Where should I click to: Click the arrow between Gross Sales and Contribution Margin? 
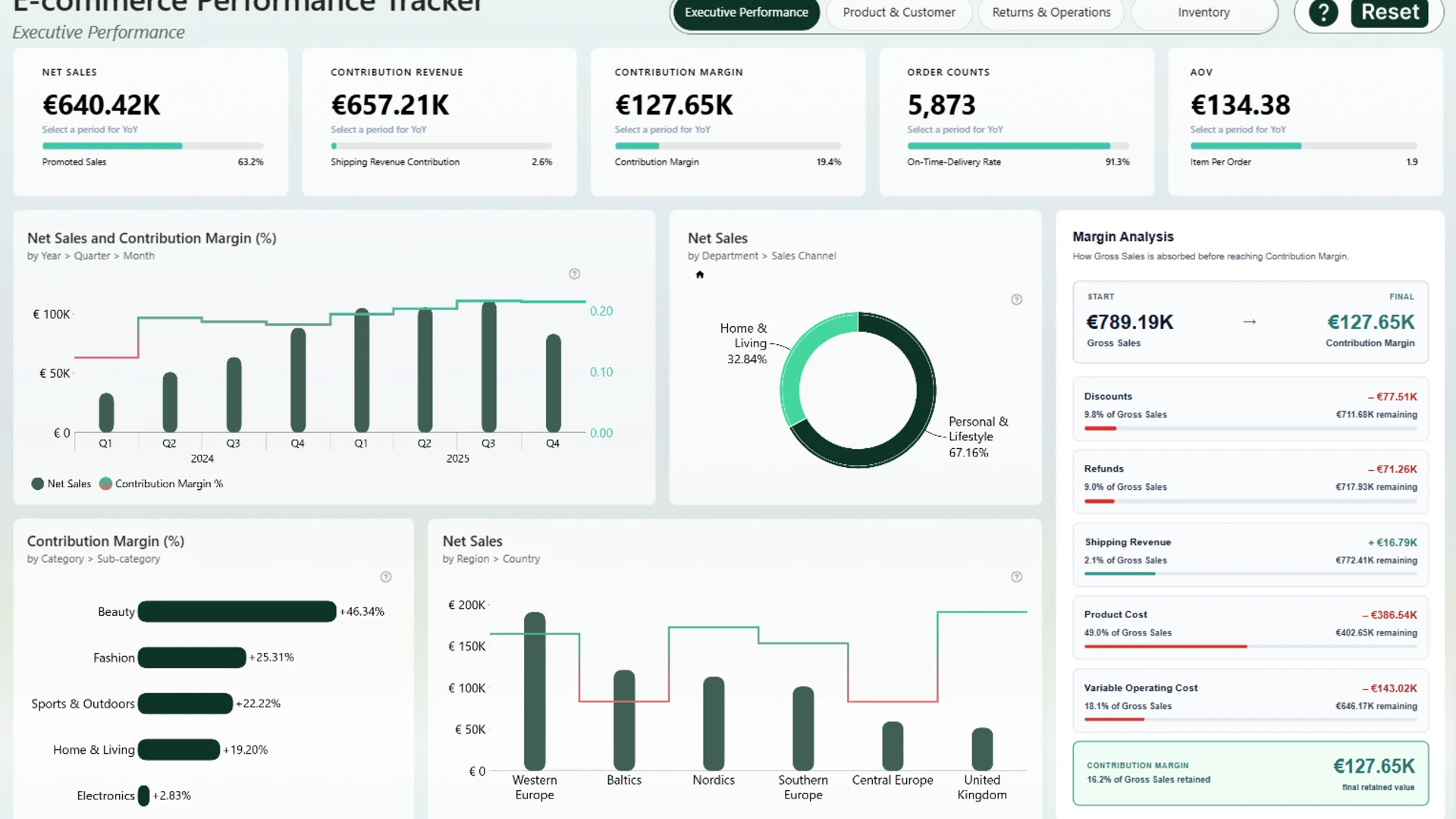(x=1250, y=322)
